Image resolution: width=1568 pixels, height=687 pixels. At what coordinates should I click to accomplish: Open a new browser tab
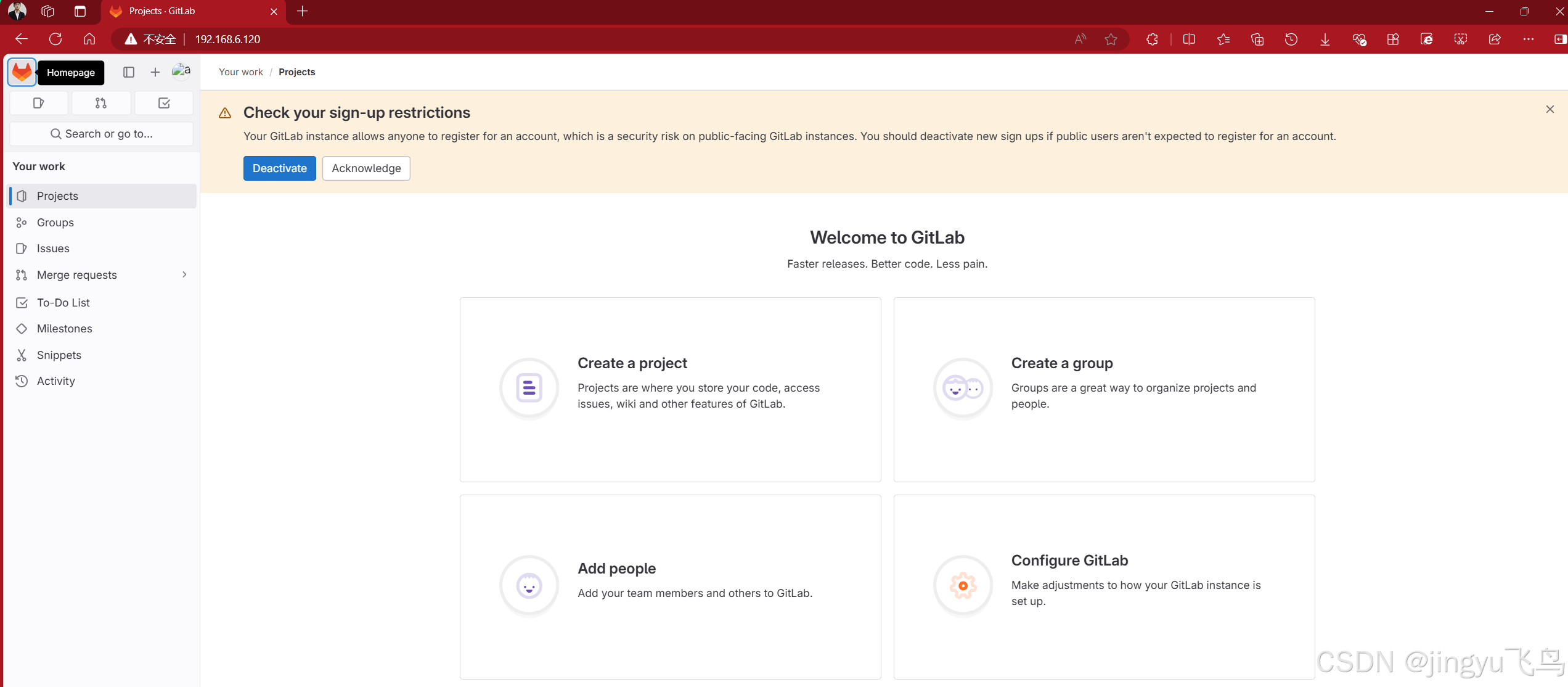coord(303,11)
